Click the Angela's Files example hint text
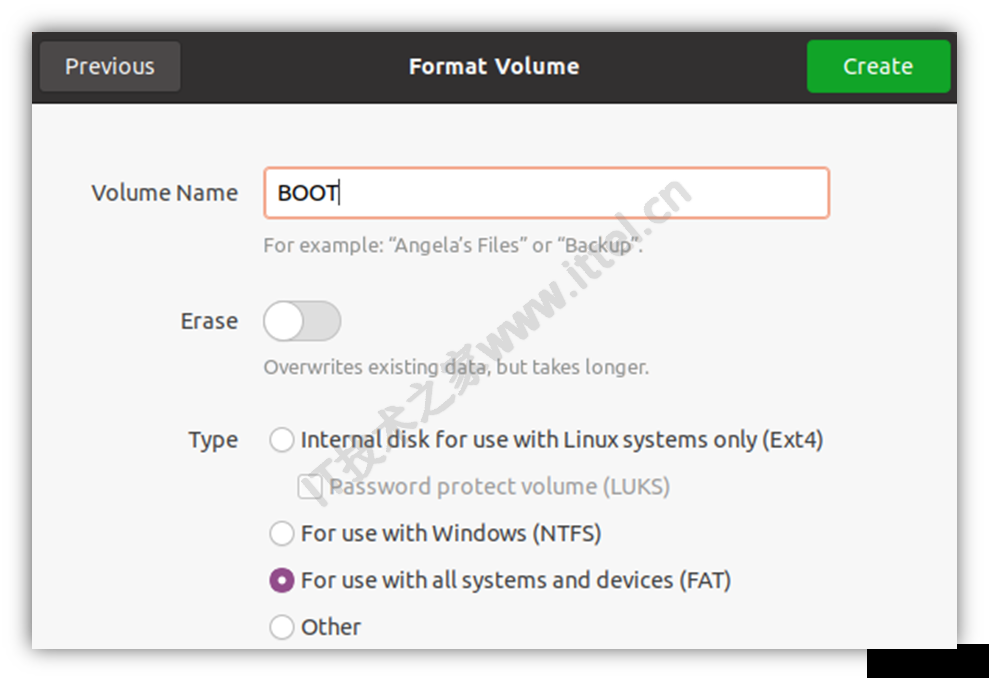 (453, 245)
